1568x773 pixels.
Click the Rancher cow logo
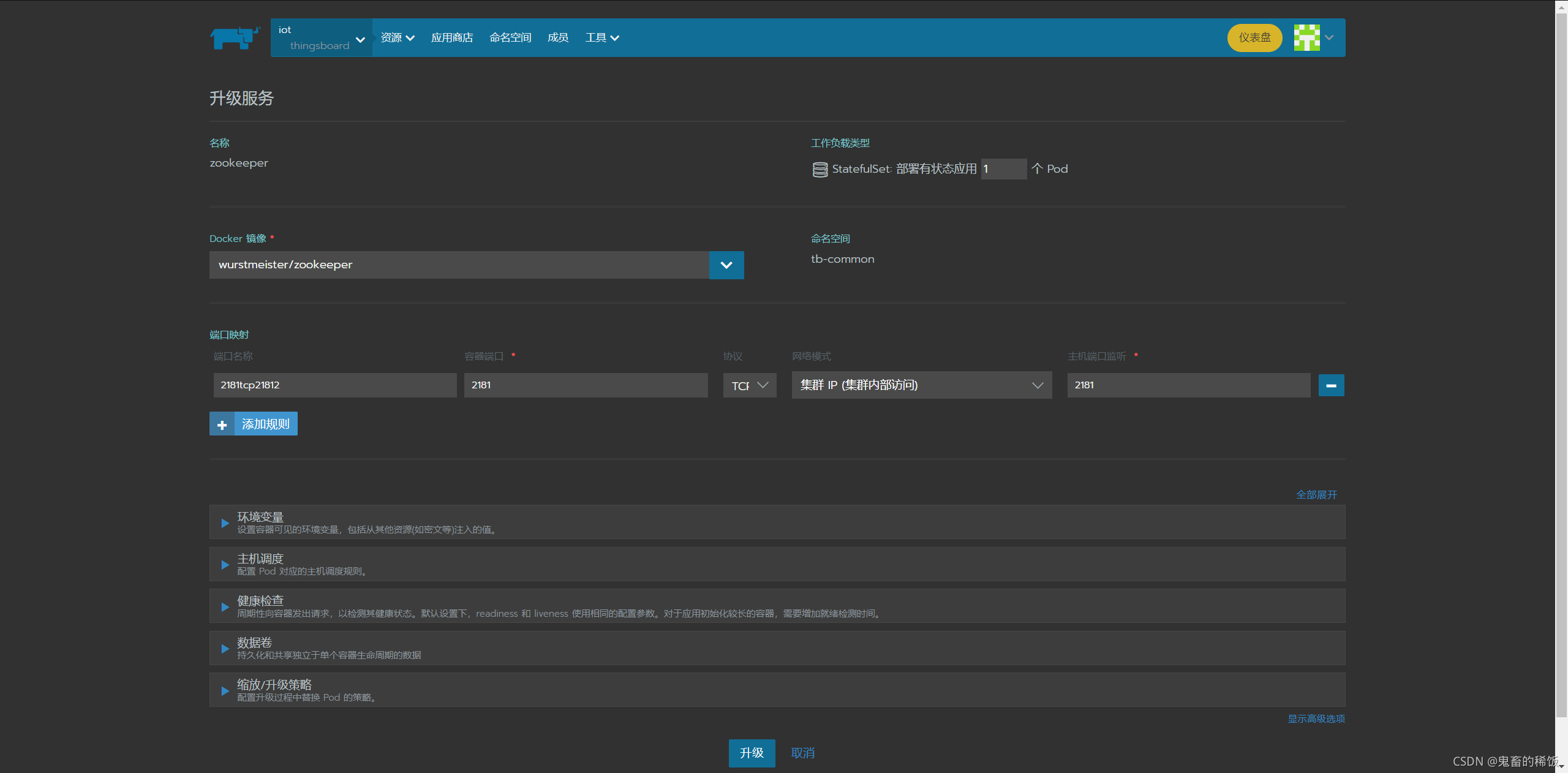pyautogui.click(x=235, y=37)
